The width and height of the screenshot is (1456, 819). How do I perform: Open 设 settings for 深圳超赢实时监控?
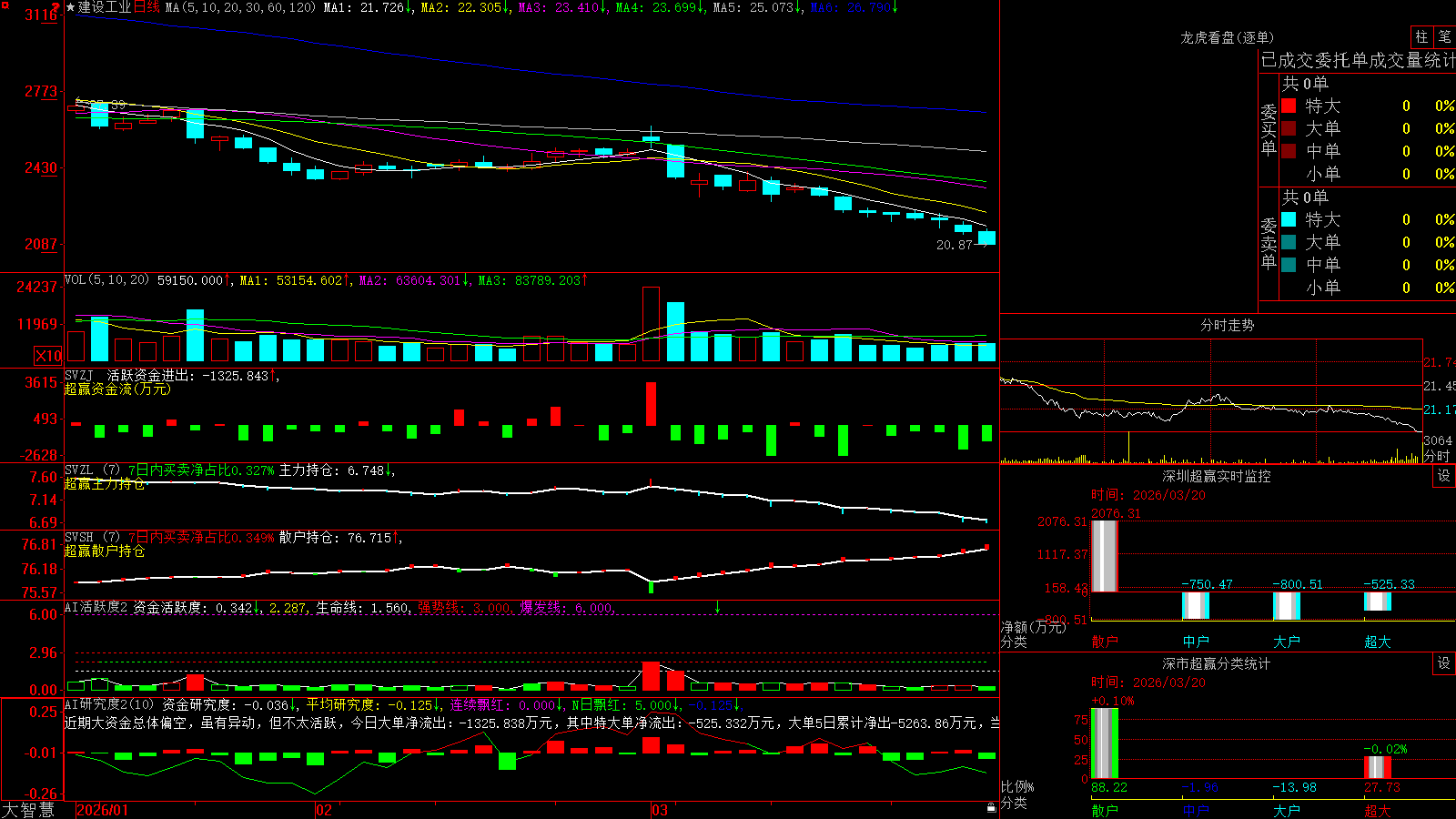point(1444,476)
